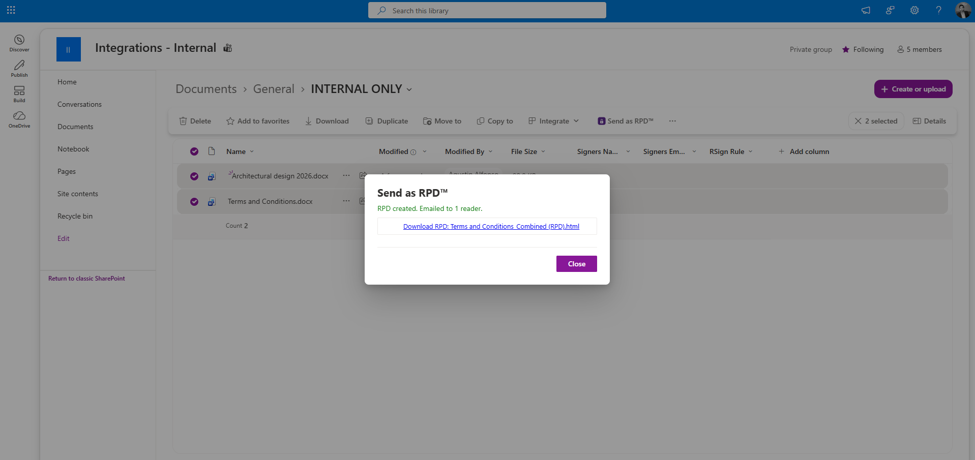The image size is (975, 460).
Task: Click Copy to in the command bar
Action: (x=495, y=121)
